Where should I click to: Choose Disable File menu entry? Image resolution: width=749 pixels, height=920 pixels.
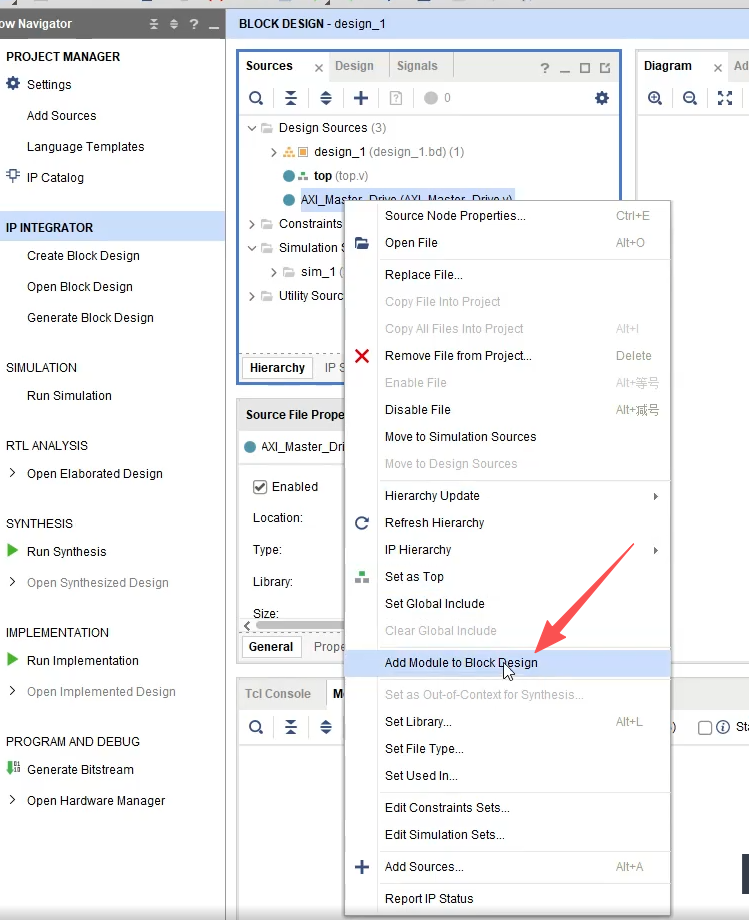(x=507, y=410)
